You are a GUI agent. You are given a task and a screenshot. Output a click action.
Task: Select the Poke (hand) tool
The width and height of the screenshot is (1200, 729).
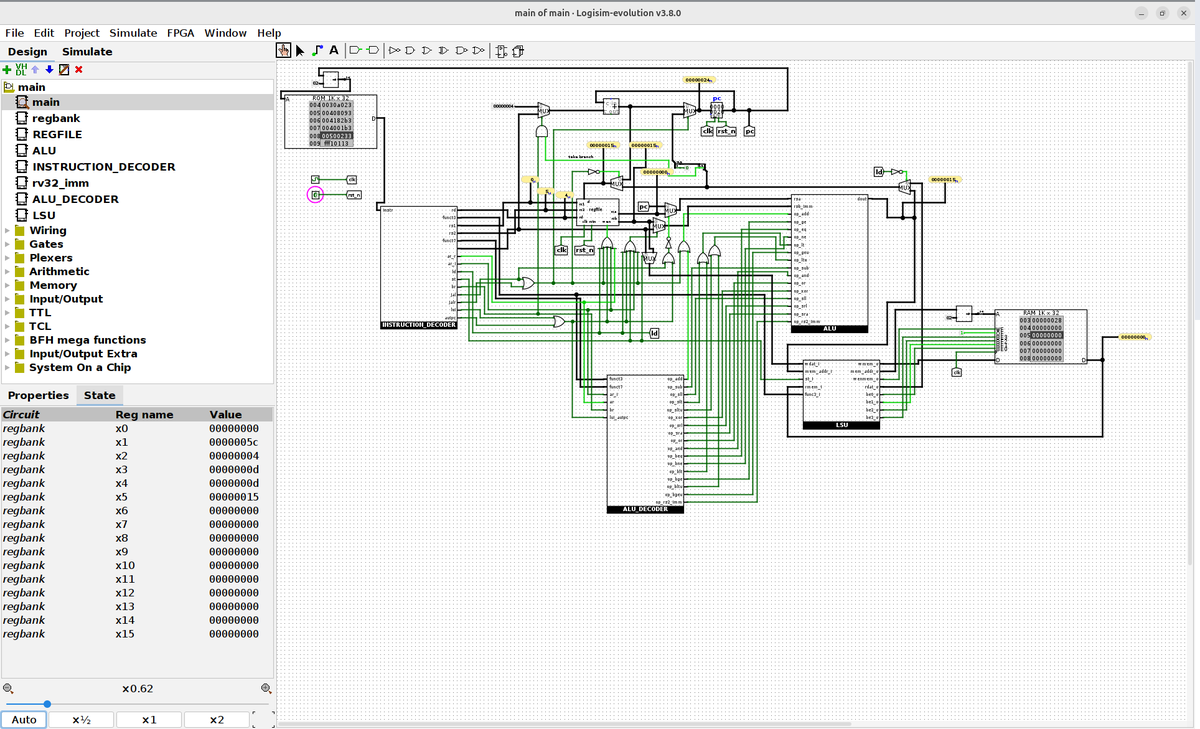click(284, 50)
